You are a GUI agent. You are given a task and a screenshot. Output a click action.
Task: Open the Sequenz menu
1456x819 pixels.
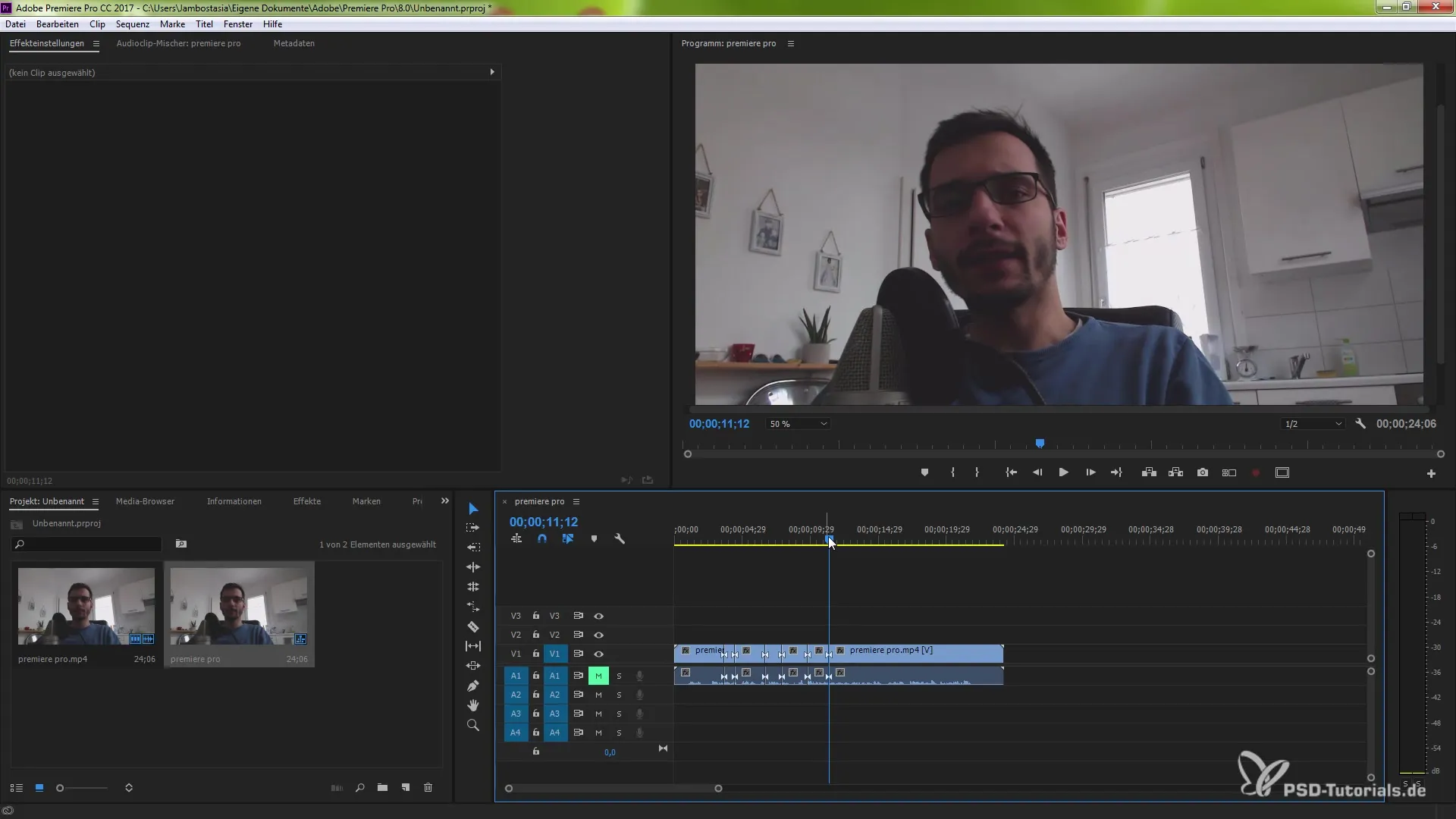pyautogui.click(x=132, y=24)
